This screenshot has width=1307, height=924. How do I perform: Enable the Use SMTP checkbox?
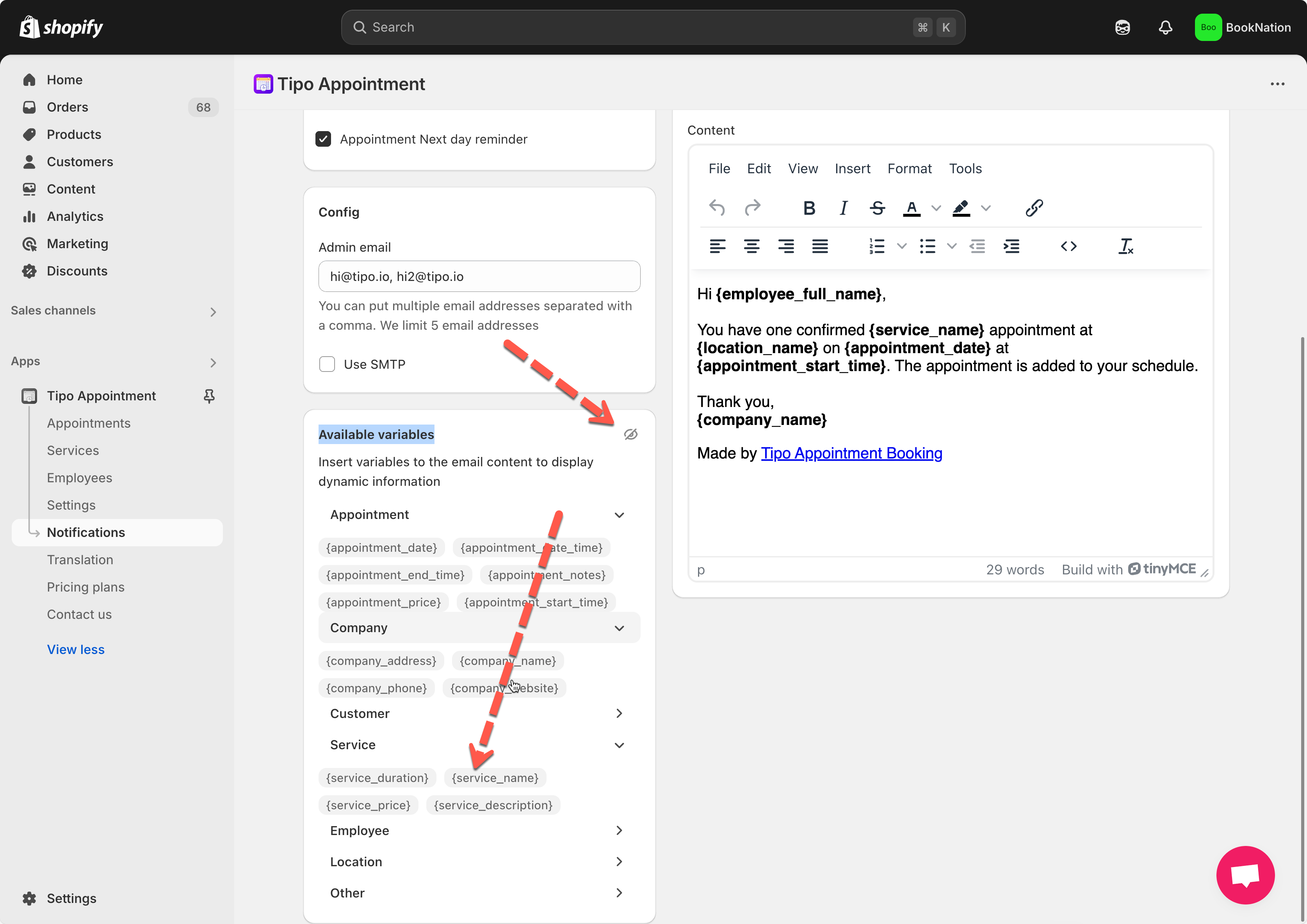[x=327, y=364]
